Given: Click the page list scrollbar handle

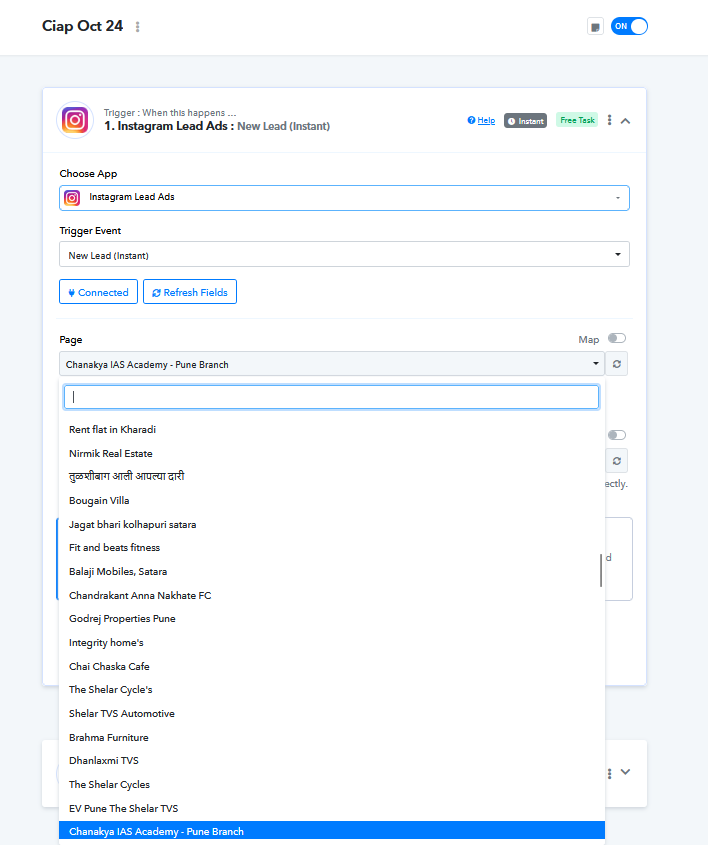Looking at the screenshot, I should (x=601, y=570).
